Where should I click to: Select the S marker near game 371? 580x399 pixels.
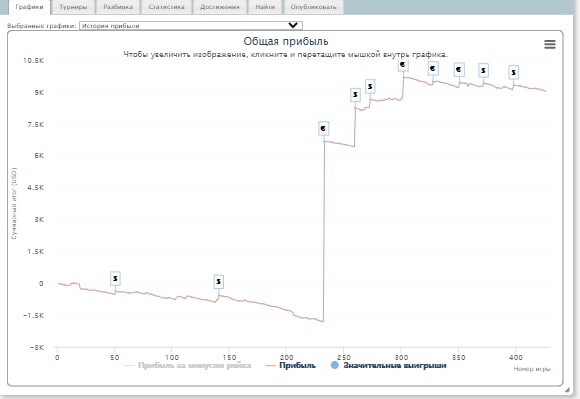pos(483,70)
